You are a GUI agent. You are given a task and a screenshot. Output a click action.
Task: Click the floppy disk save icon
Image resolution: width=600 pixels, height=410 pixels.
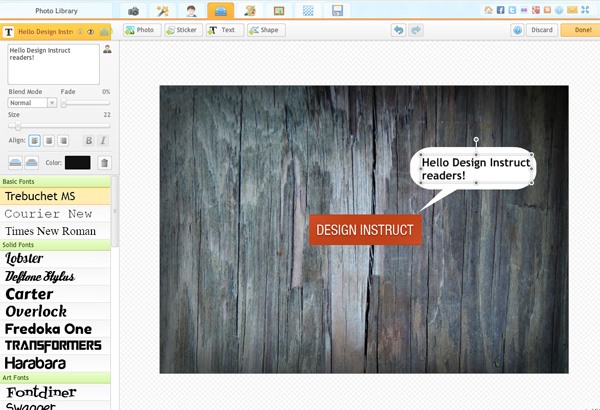tap(337, 11)
